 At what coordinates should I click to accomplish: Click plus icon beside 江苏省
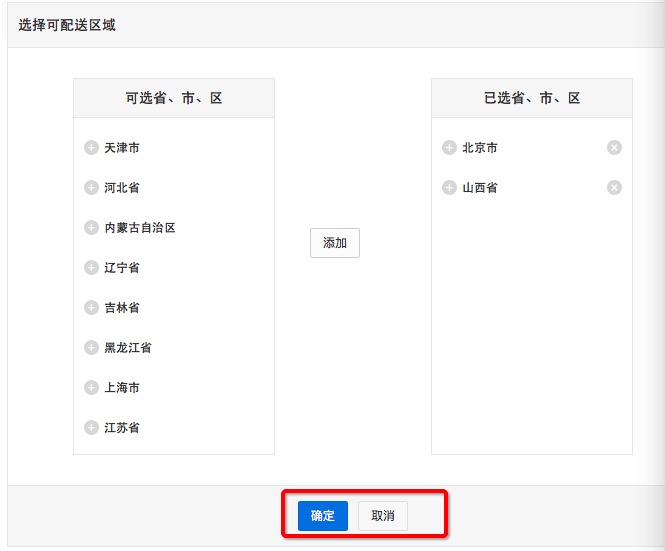click(x=91, y=428)
